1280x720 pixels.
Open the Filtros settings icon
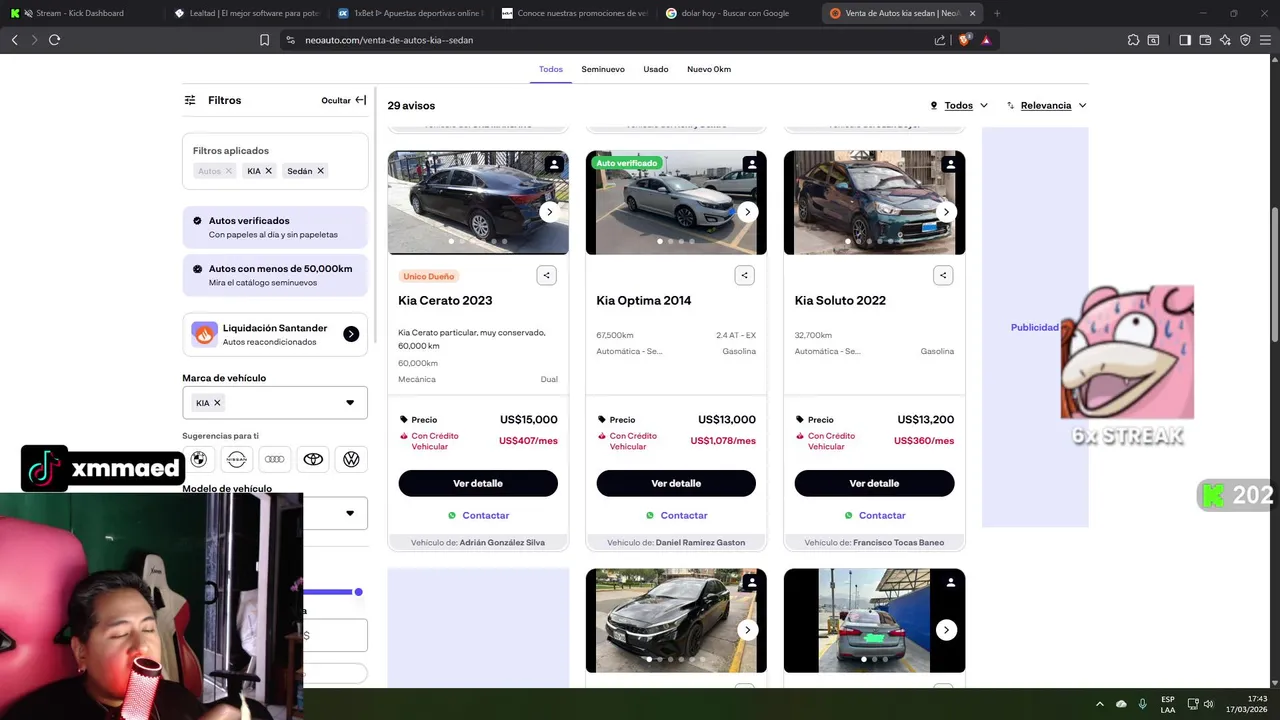point(190,100)
